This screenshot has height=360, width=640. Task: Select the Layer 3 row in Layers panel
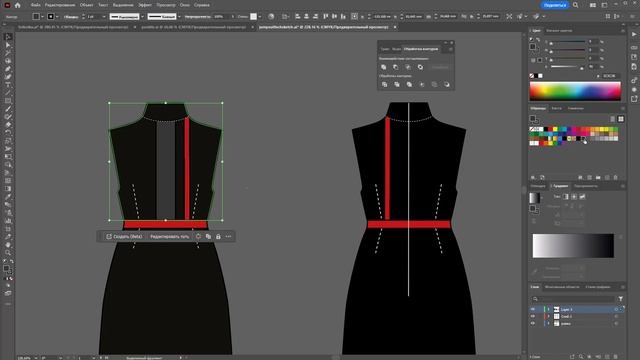point(576,309)
